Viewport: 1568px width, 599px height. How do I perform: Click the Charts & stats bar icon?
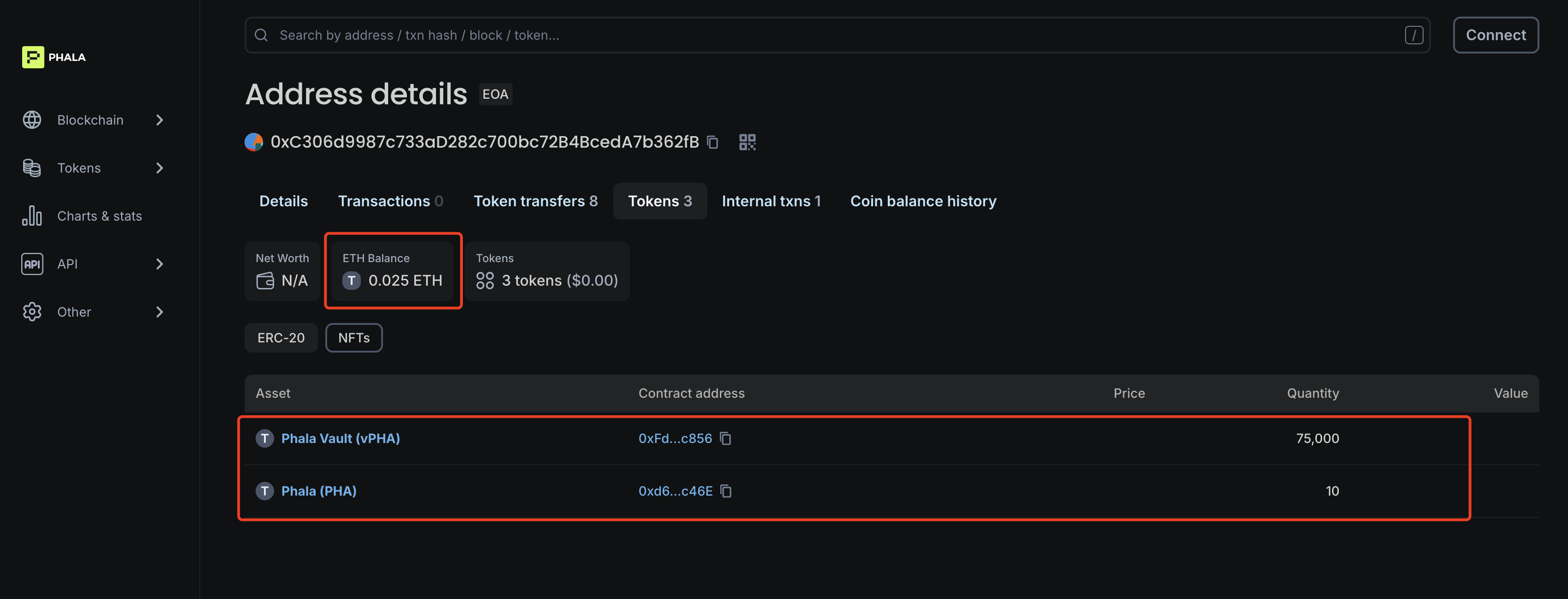pyautogui.click(x=32, y=216)
